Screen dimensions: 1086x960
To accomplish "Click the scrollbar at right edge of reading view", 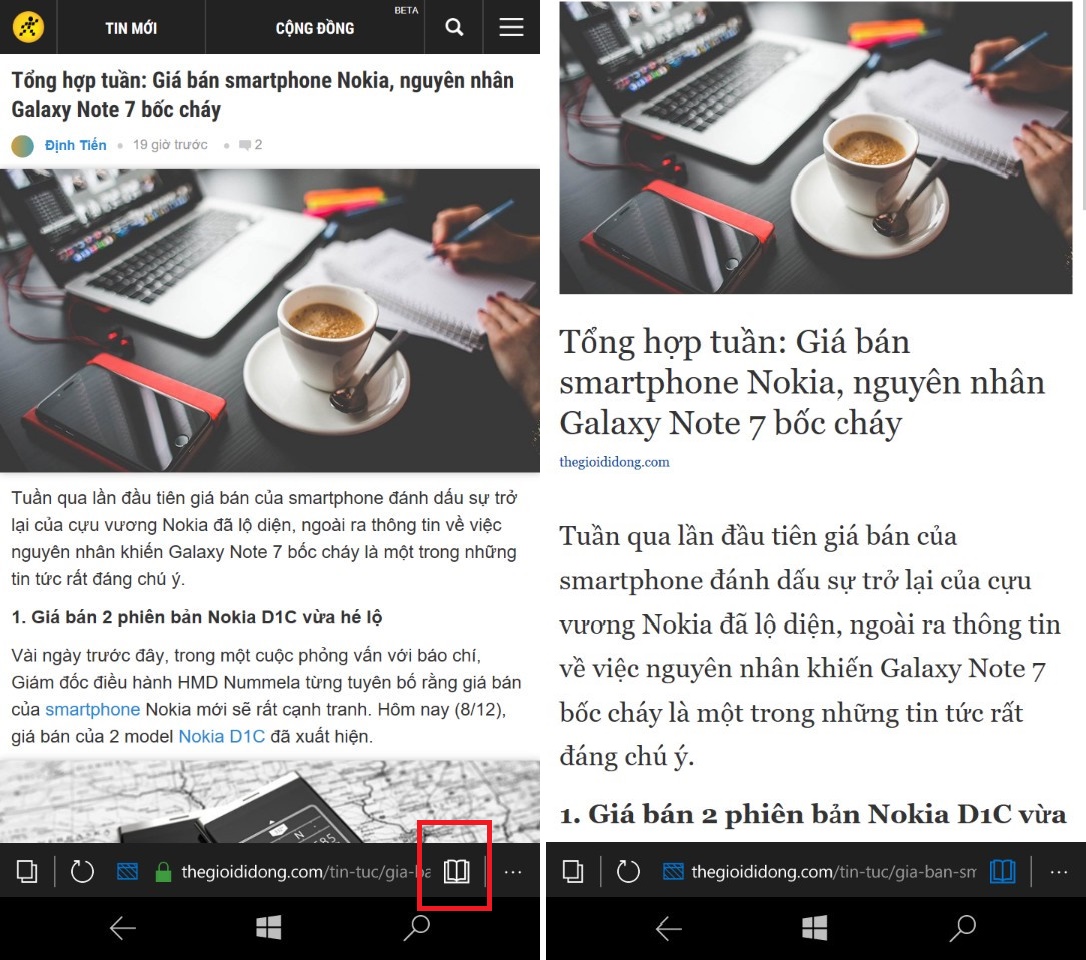I will tap(1083, 104).
